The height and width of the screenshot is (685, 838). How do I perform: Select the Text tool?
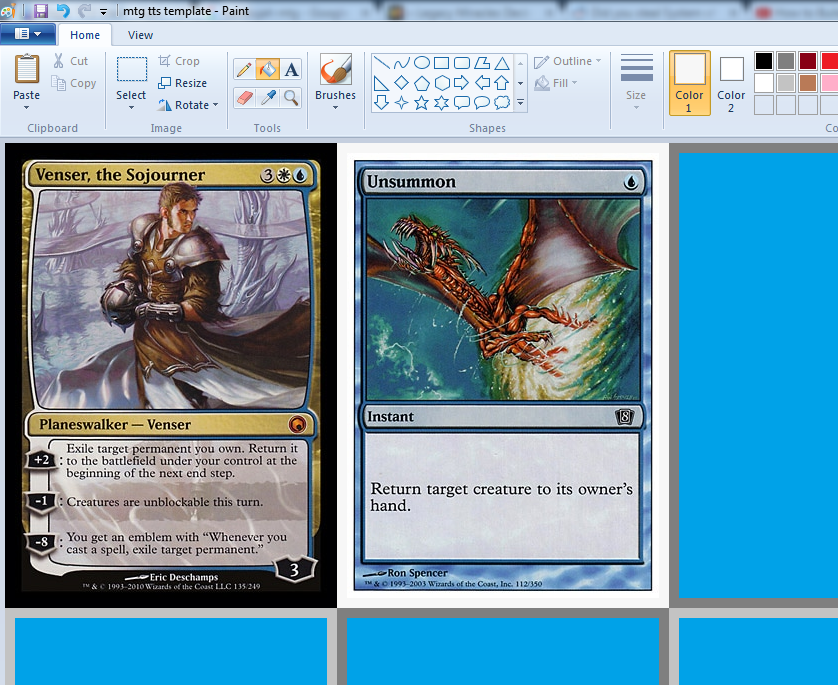click(291, 69)
